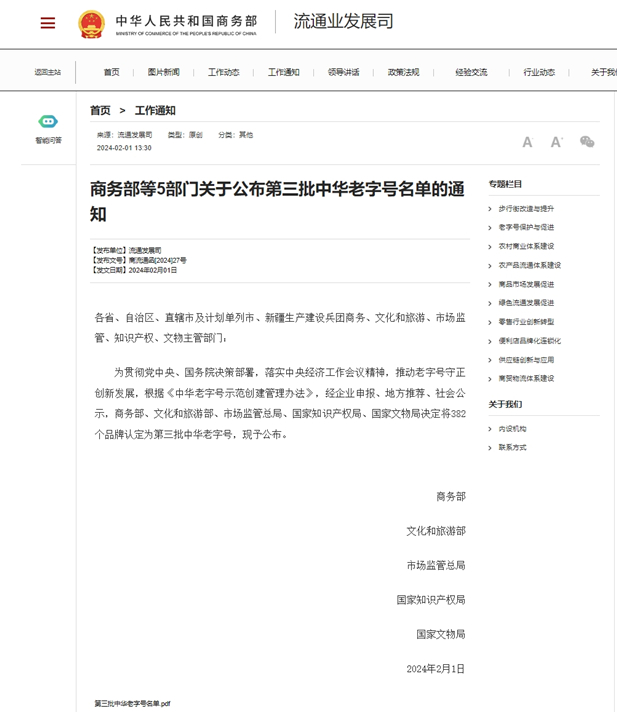The width and height of the screenshot is (617, 712).
Task: Open 内设机构 under 关于我们
Action: pyautogui.click(x=512, y=428)
